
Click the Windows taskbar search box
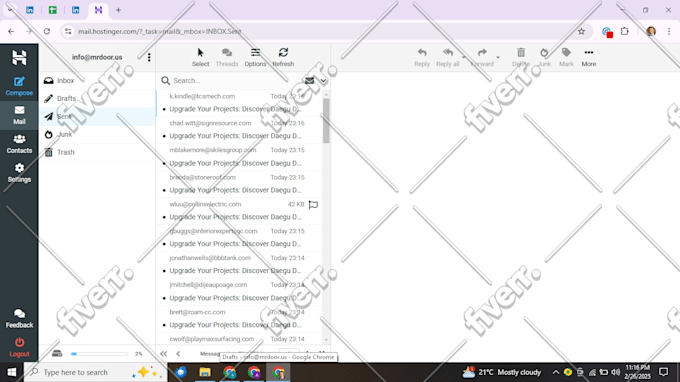coord(95,372)
